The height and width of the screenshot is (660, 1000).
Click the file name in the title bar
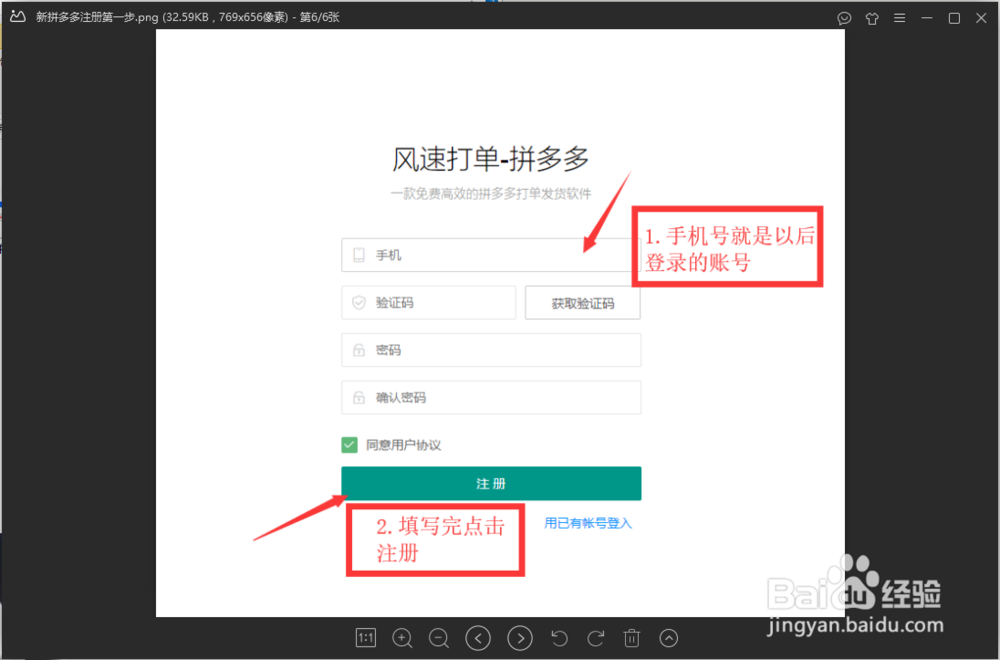pos(97,17)
